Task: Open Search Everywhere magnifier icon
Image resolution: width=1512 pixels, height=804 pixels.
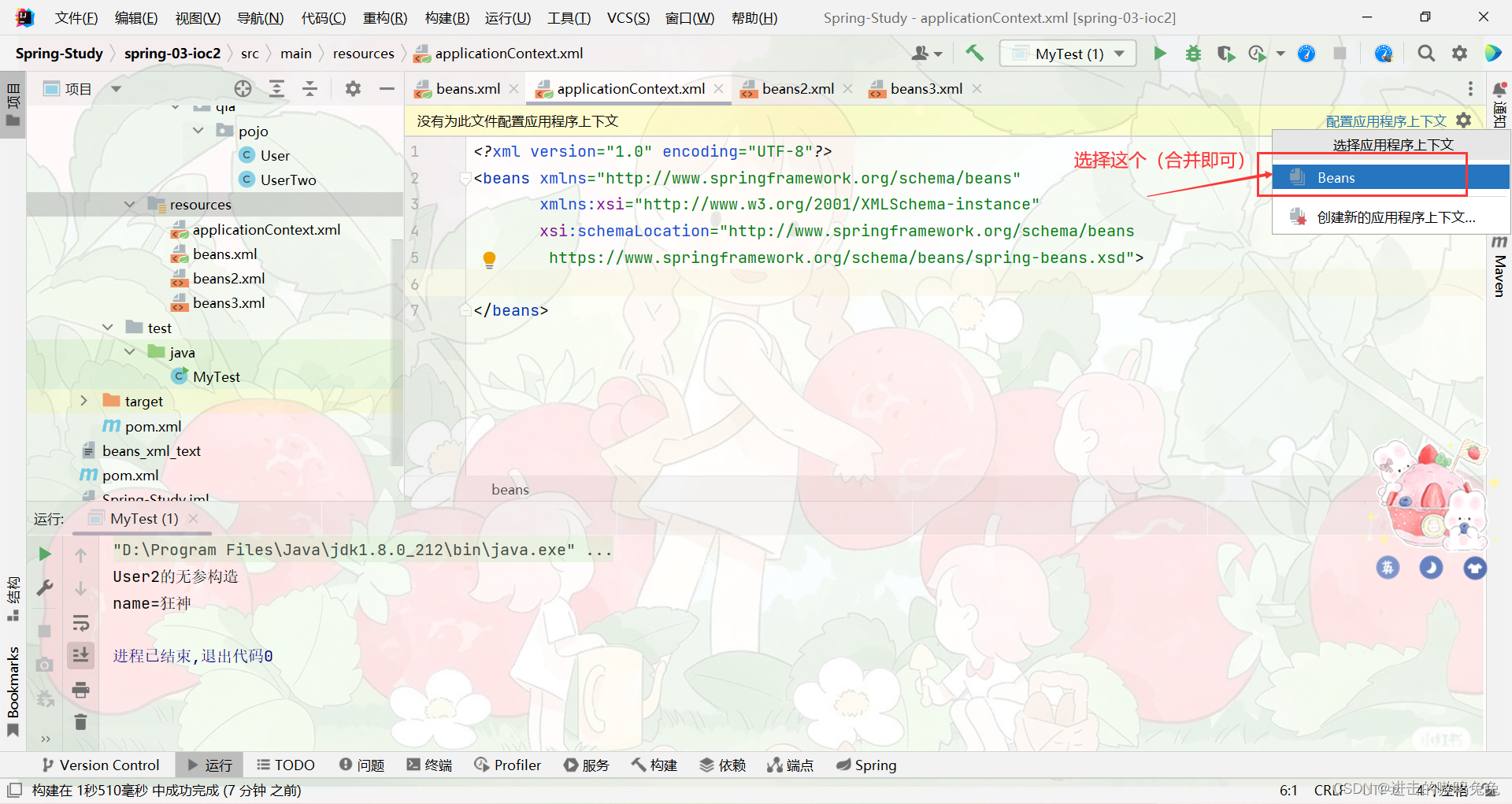Action: point(1425,54)
